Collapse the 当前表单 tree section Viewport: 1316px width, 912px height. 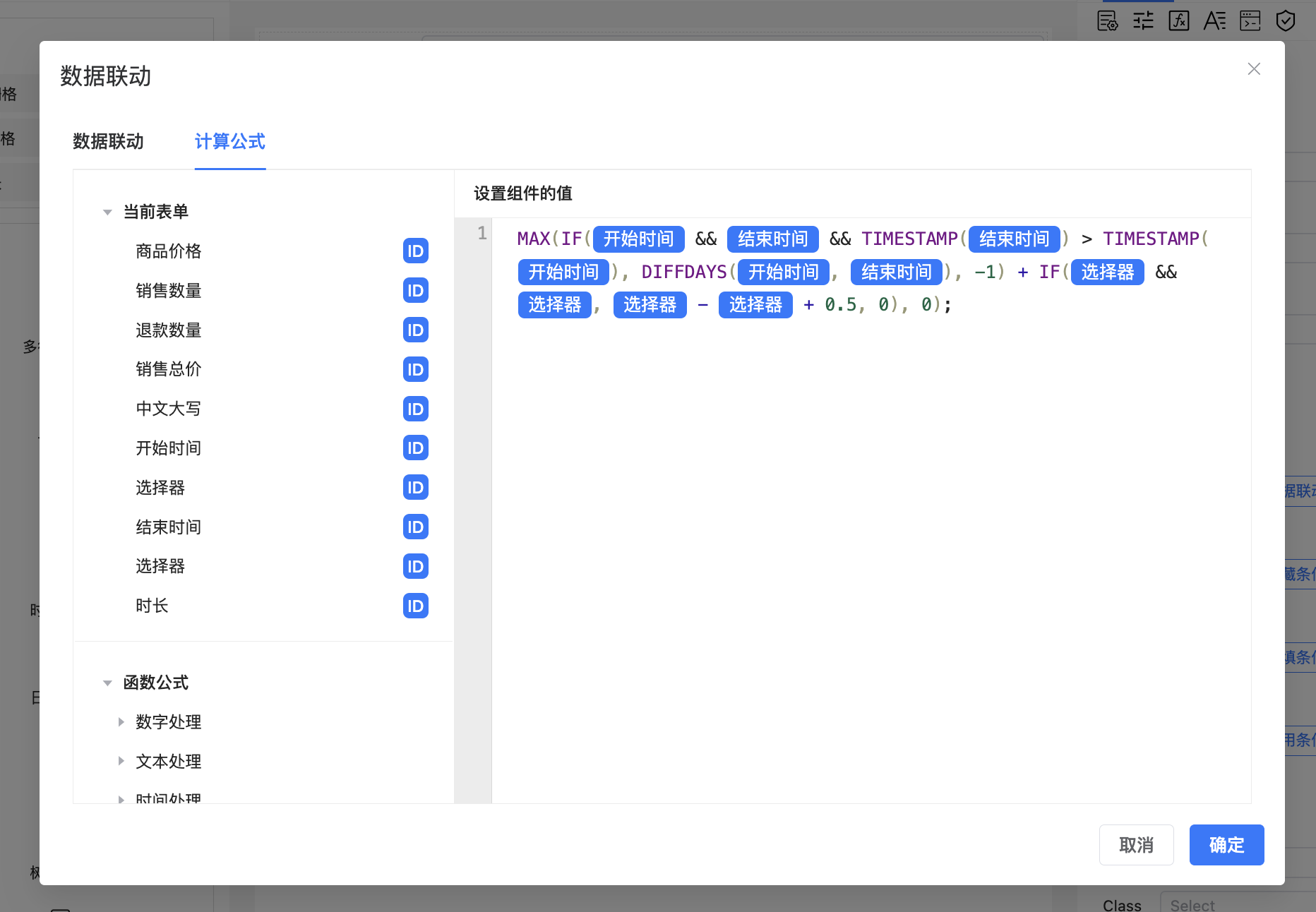pyautogui.click(x=107, y=212)
